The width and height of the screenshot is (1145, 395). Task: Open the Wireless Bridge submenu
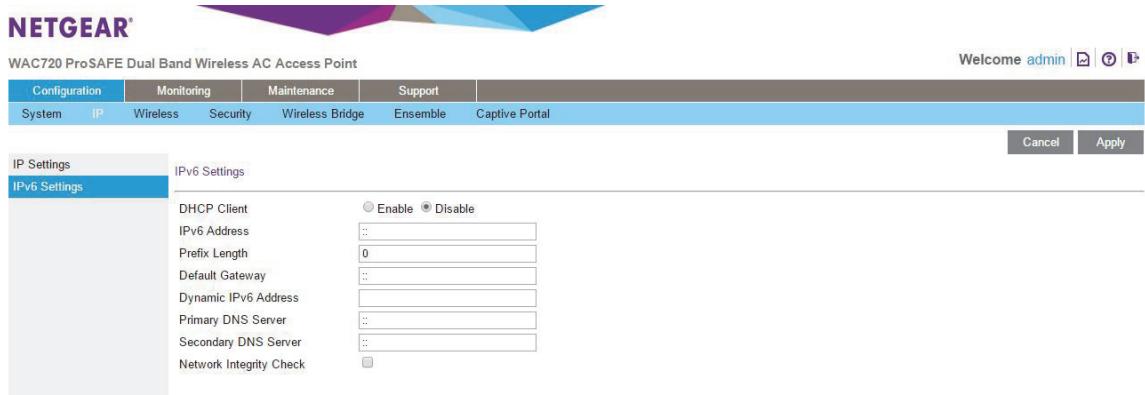[323, 114]
